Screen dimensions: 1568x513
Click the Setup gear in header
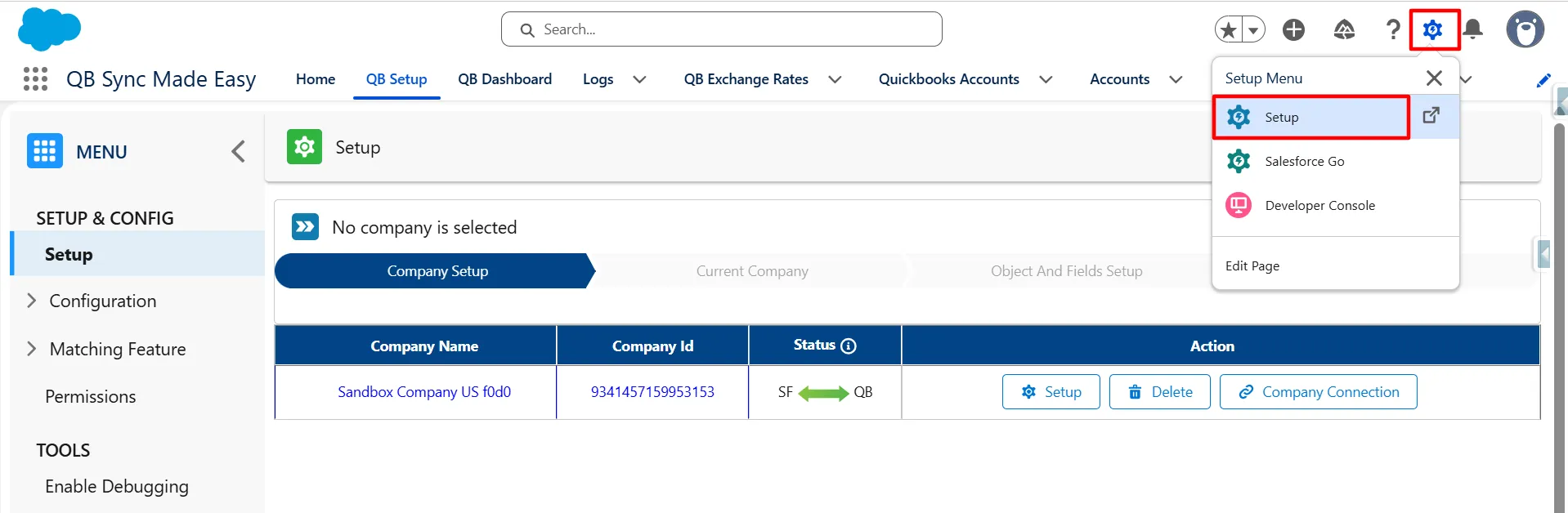pyautogui.click(x=1433, y=30)
